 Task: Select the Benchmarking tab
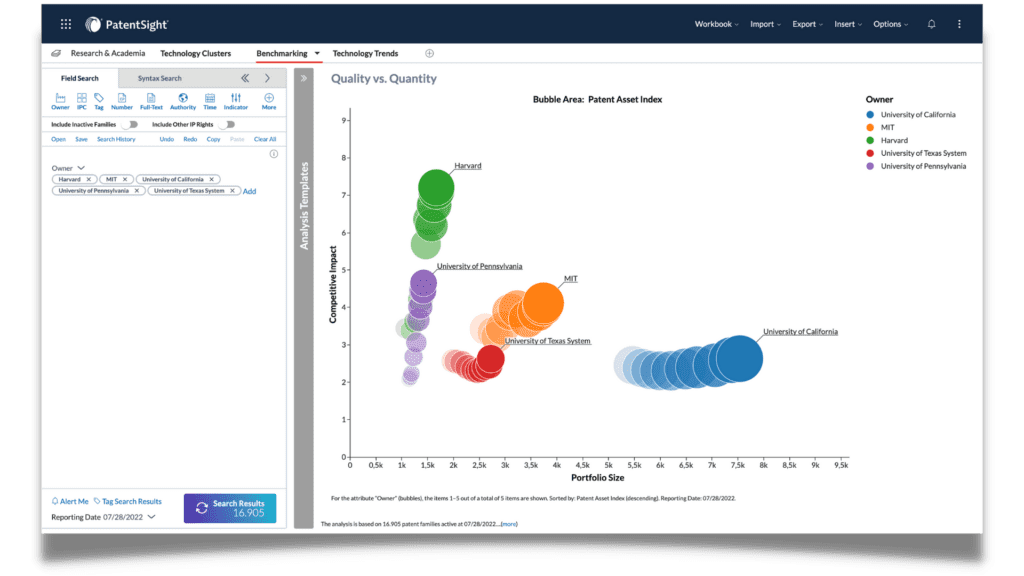(x=281, y=54)
